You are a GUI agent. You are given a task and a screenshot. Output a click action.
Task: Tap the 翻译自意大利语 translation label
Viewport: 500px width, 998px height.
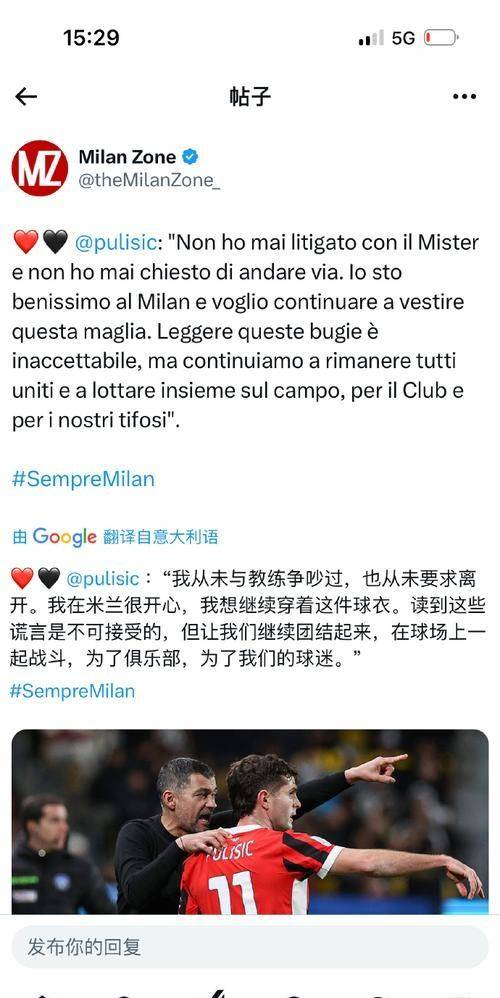160,537
